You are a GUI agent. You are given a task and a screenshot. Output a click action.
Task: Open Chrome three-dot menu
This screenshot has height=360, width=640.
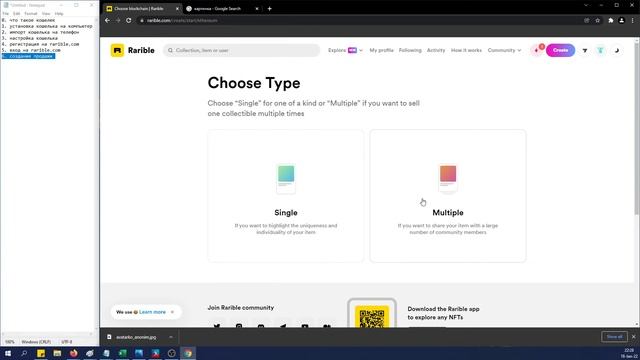(x=633, y=20)
